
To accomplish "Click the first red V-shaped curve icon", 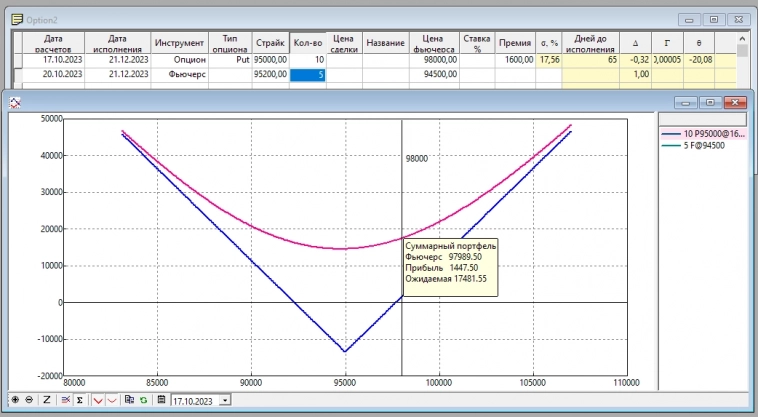I will [x=98, y=399].
